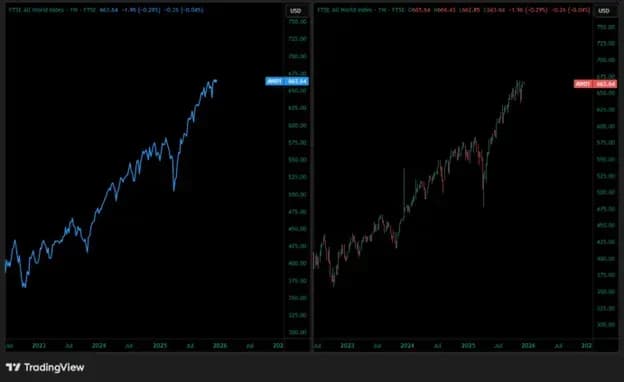Click the TradingView logo
The width and height of the screenshot is (624, 382).
point(45,367)
